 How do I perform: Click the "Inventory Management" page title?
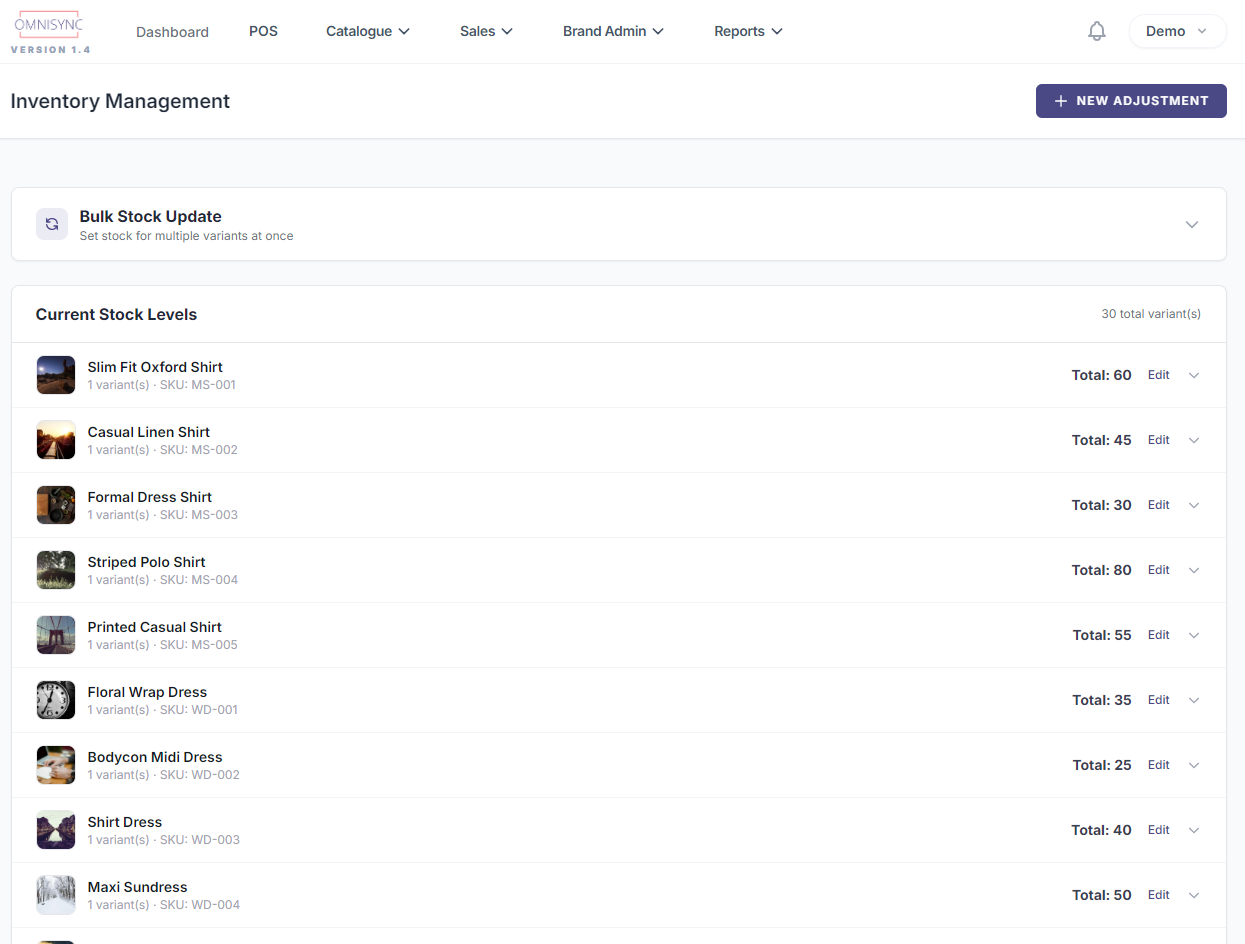[120, 101]
